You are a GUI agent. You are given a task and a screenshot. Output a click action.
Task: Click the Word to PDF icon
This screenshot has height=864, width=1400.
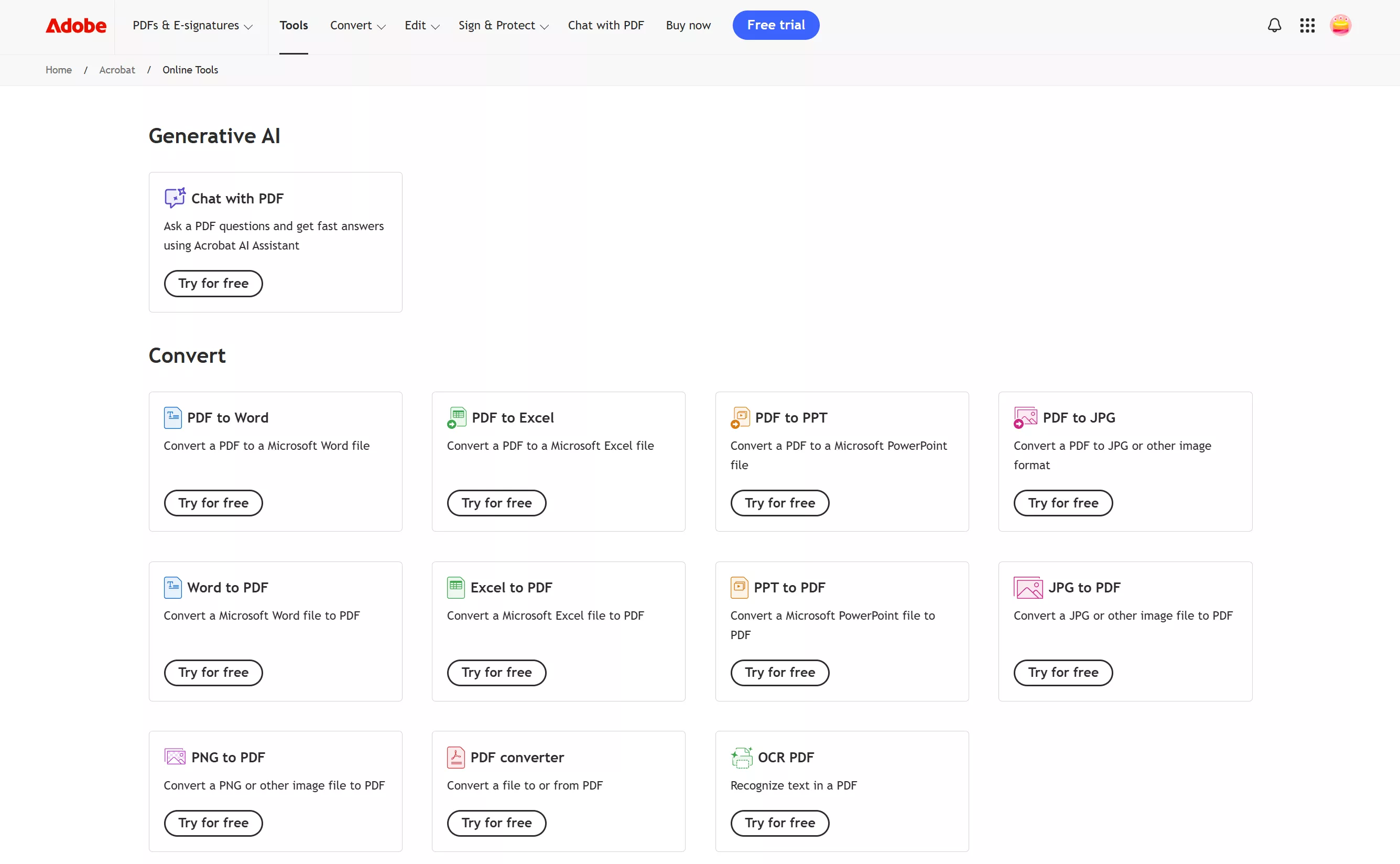pos(172,587)
